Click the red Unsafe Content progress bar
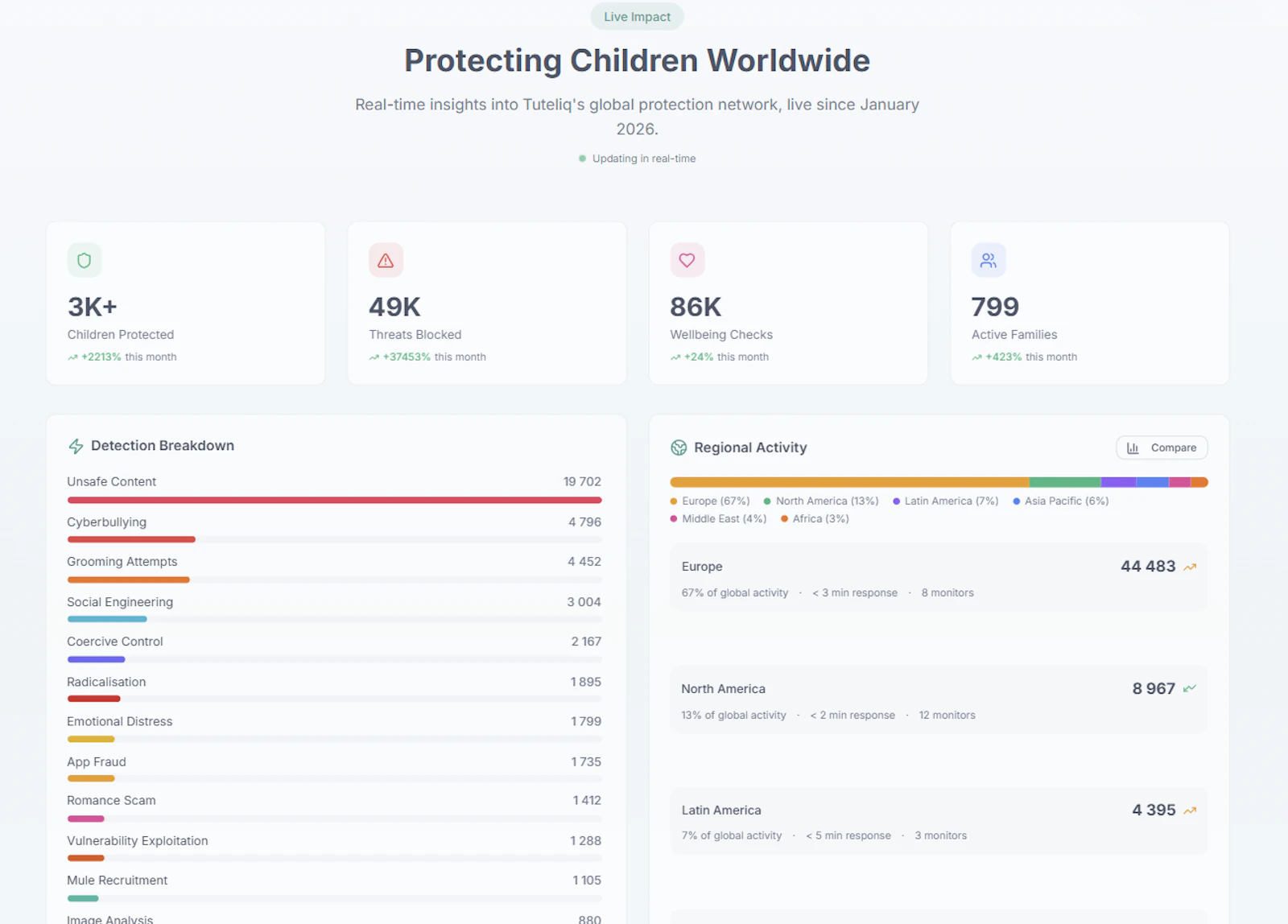This screenshot has height=924, width=1288. 334,500
